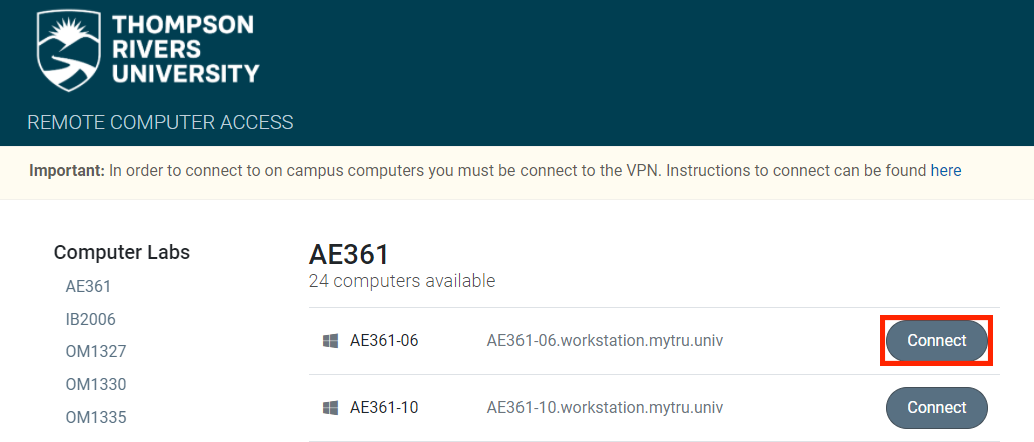Click the '24 computers available' text
Viewport: 1034px width, 442px height.
tap(402, 281)
